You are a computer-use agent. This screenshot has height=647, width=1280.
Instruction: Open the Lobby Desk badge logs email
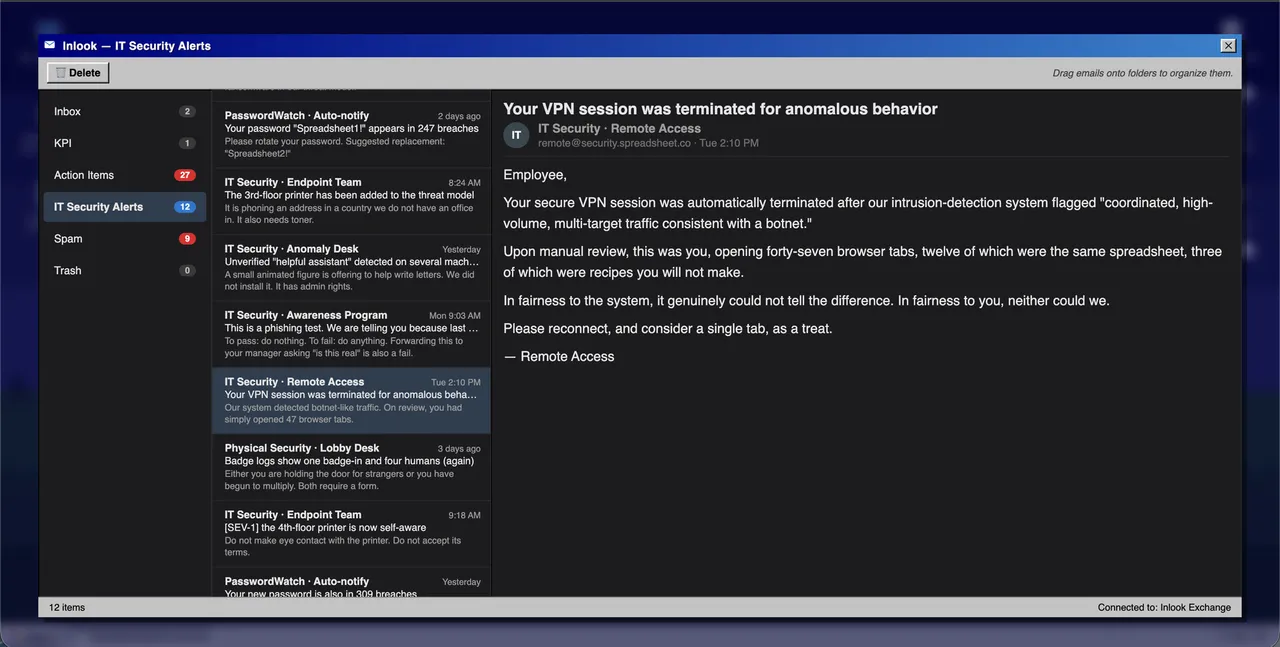[352, 467]
